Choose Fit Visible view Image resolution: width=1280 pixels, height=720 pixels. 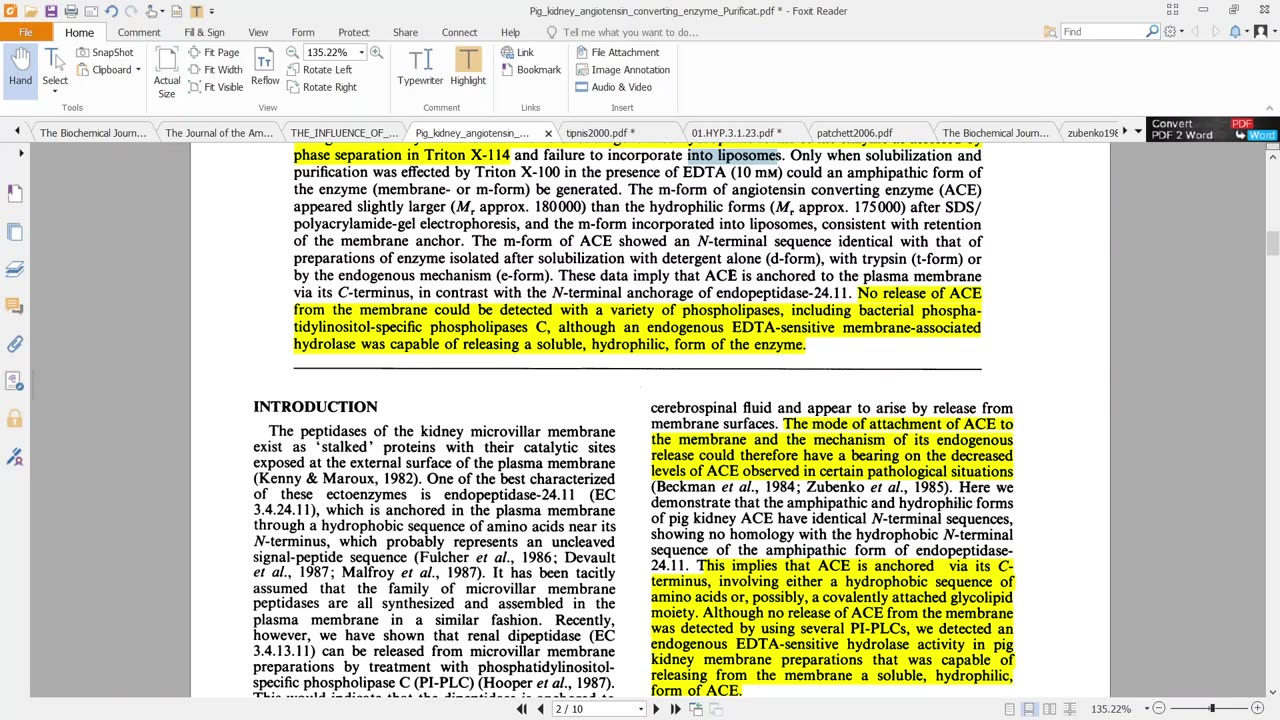(x=214, y=87)
